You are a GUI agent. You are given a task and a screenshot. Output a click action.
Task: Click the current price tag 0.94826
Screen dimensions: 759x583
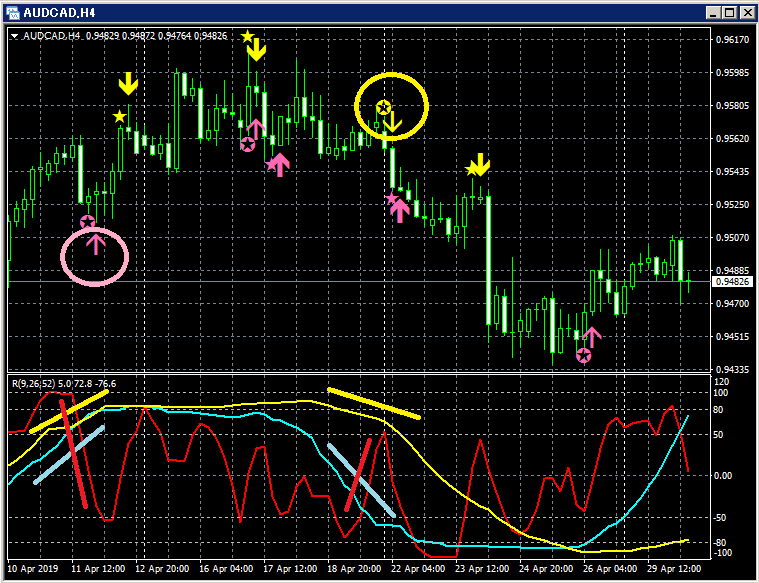(734, 281)
